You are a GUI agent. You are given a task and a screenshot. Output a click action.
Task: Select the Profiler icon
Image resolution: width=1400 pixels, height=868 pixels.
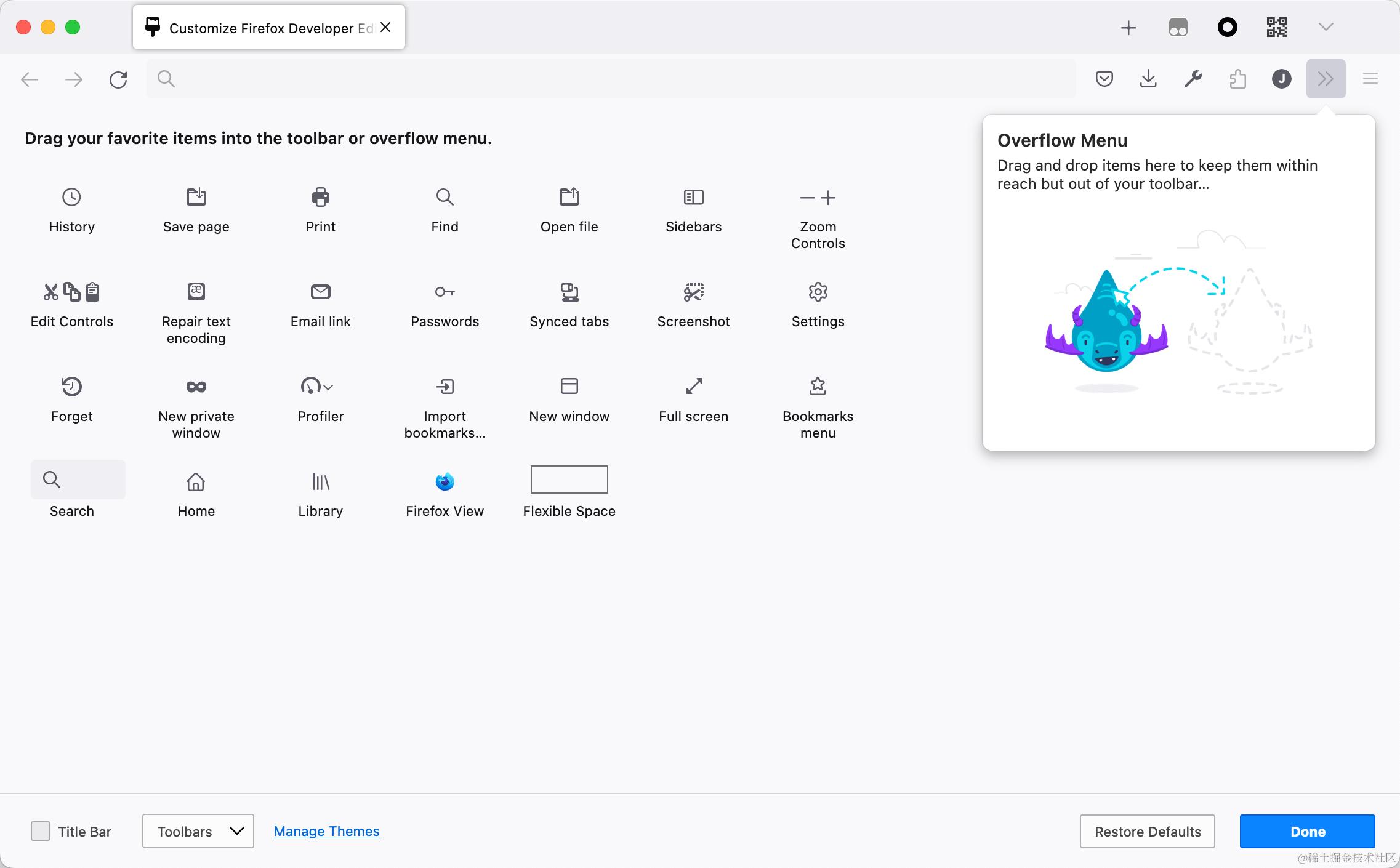click(x=316, y=386)
